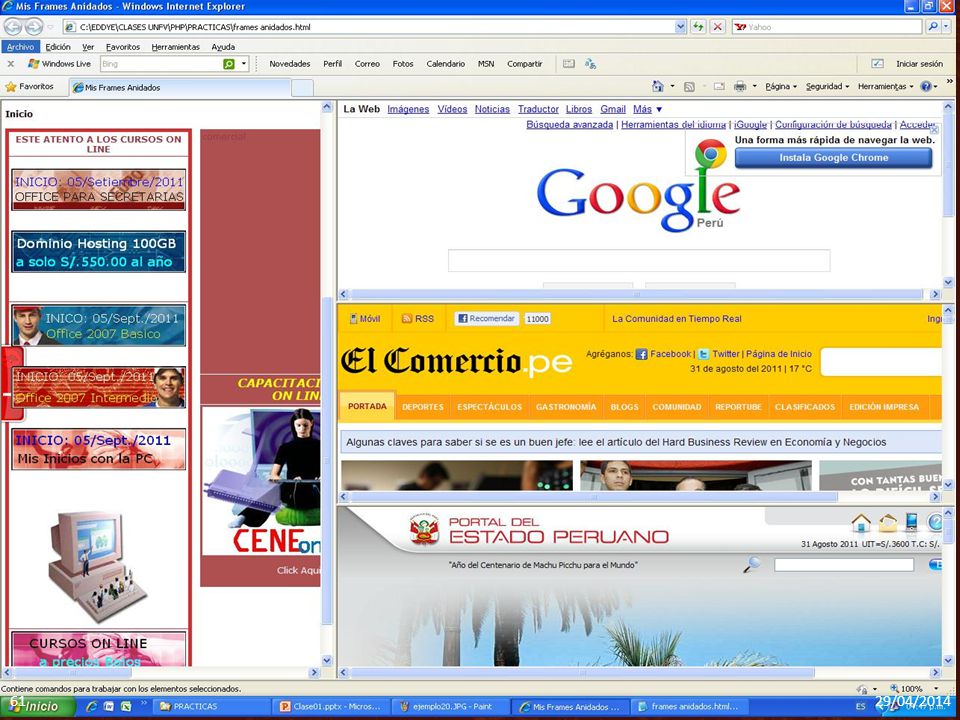Open the blue Help question mark icon
The height and width of the screenshot is (720, 960).
pos(926,86)
